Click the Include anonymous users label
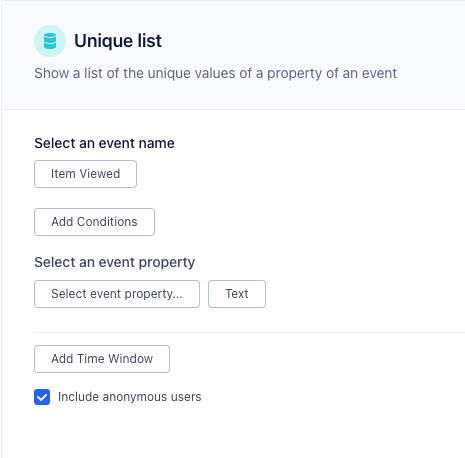 click(130, 397)
